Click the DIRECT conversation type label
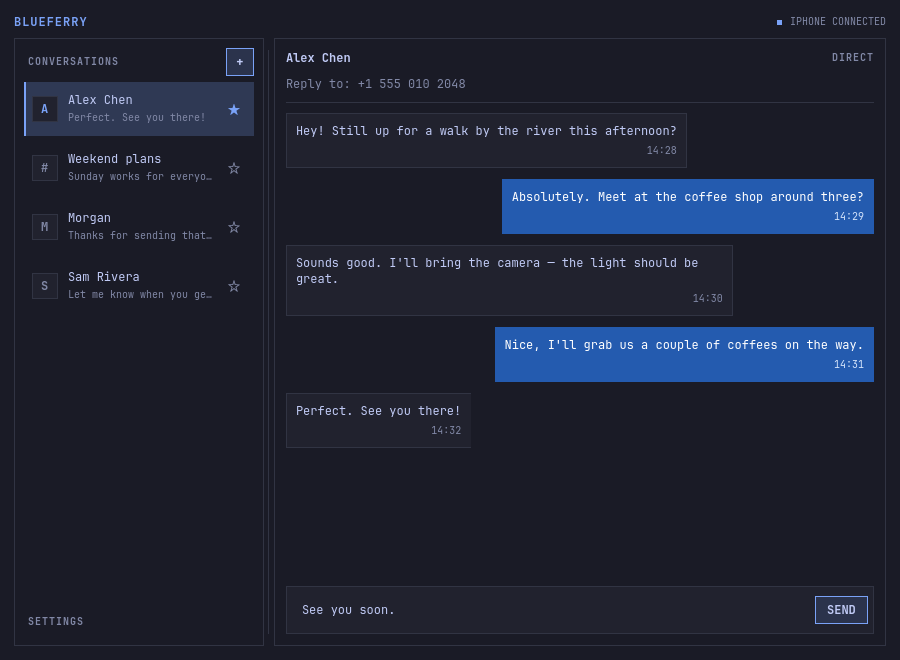This screenshot has height=660, width=900. coord(852,57)
